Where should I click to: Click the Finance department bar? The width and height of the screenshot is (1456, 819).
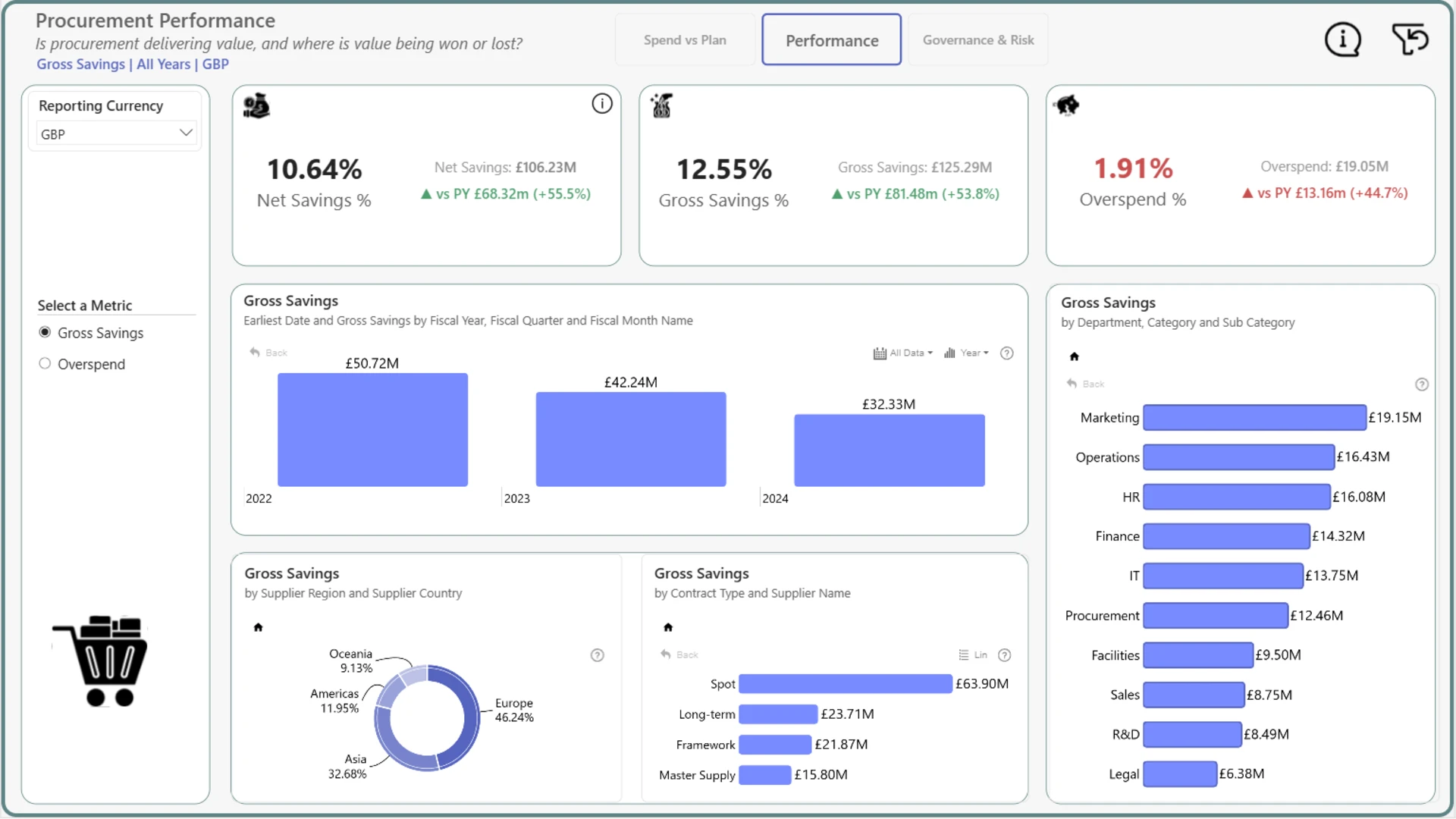pos(1226,536)
